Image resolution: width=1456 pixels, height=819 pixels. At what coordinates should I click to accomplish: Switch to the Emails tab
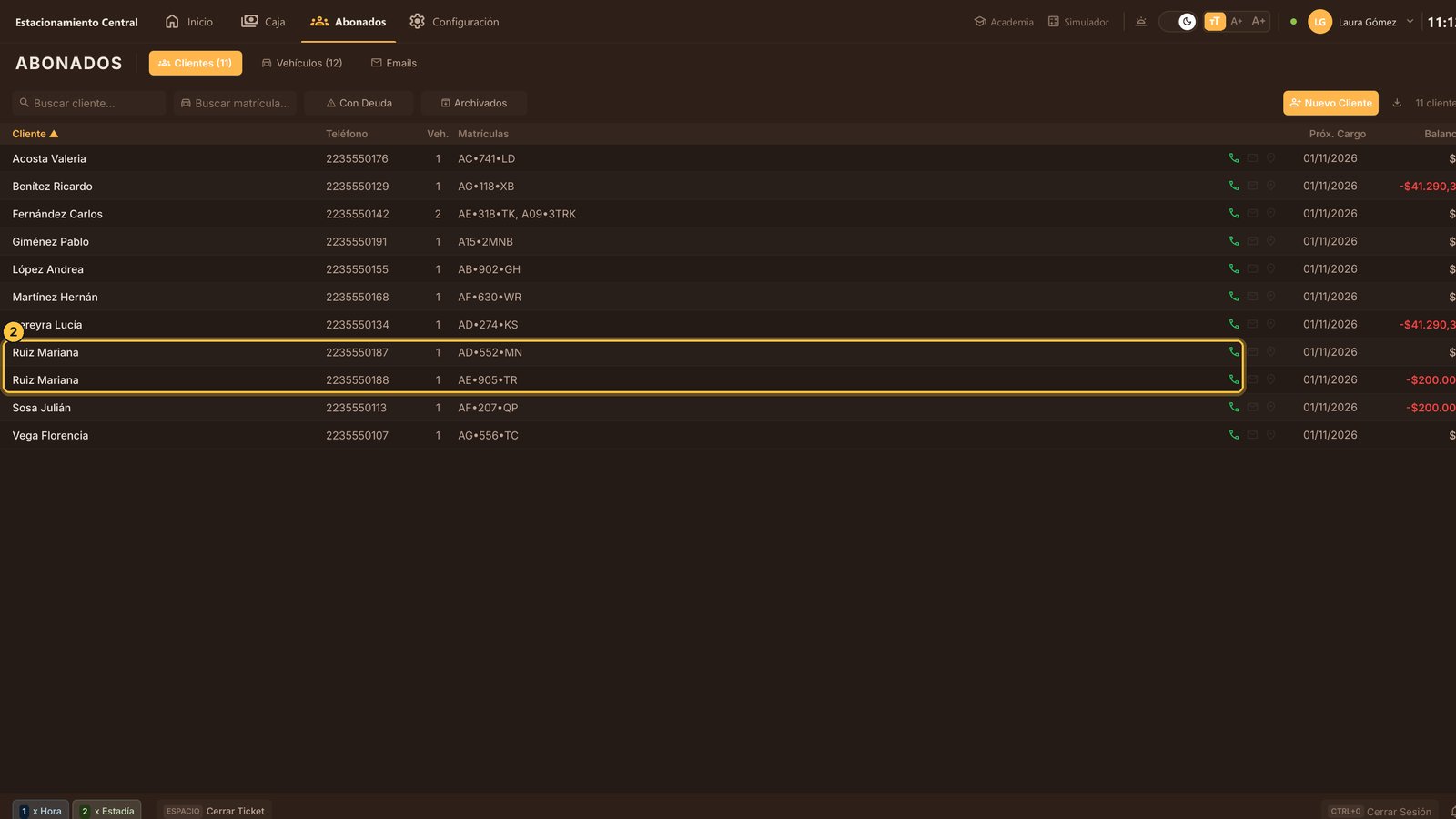tap(394, 63)
